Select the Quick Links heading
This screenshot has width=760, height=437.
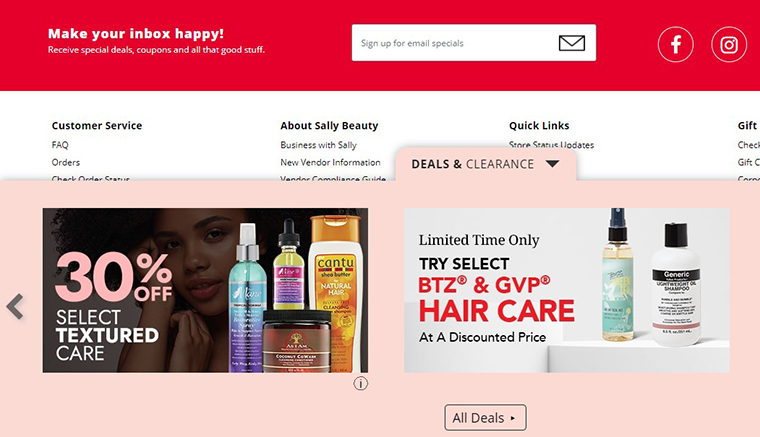point(539,125)
